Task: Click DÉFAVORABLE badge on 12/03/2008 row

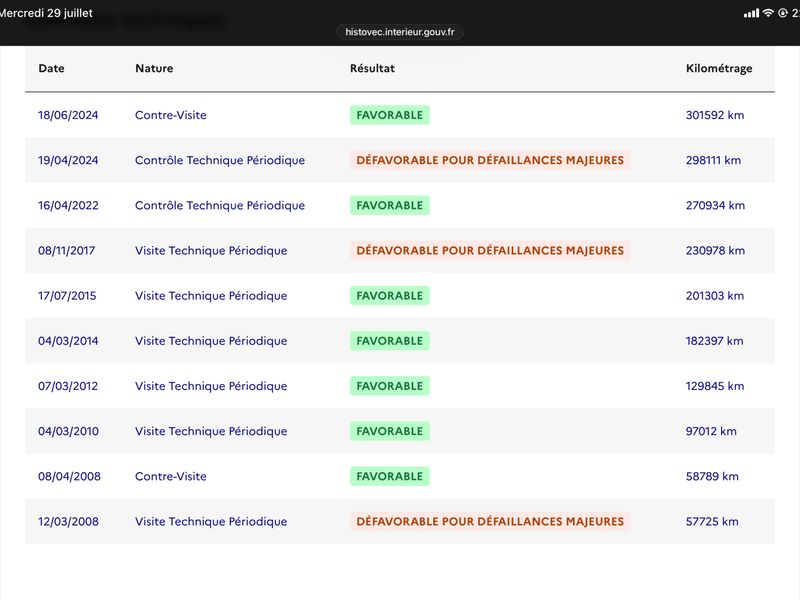Action: pyautogui.click(x=490, y=521)
